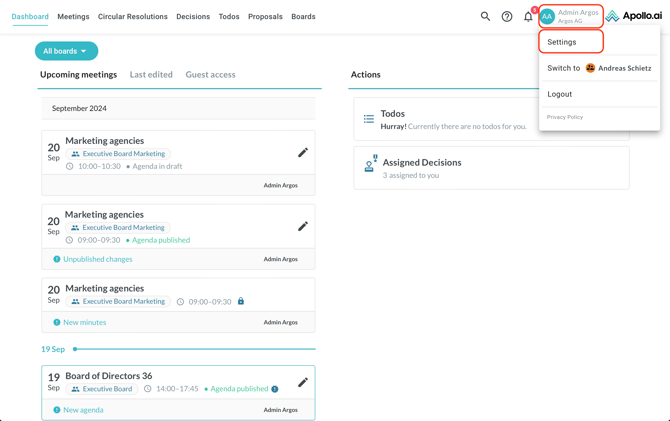Choose Logout in the user menu
The height and width of the screenshot is (421, 670).
pyautogui.click(x=560, y=94)
